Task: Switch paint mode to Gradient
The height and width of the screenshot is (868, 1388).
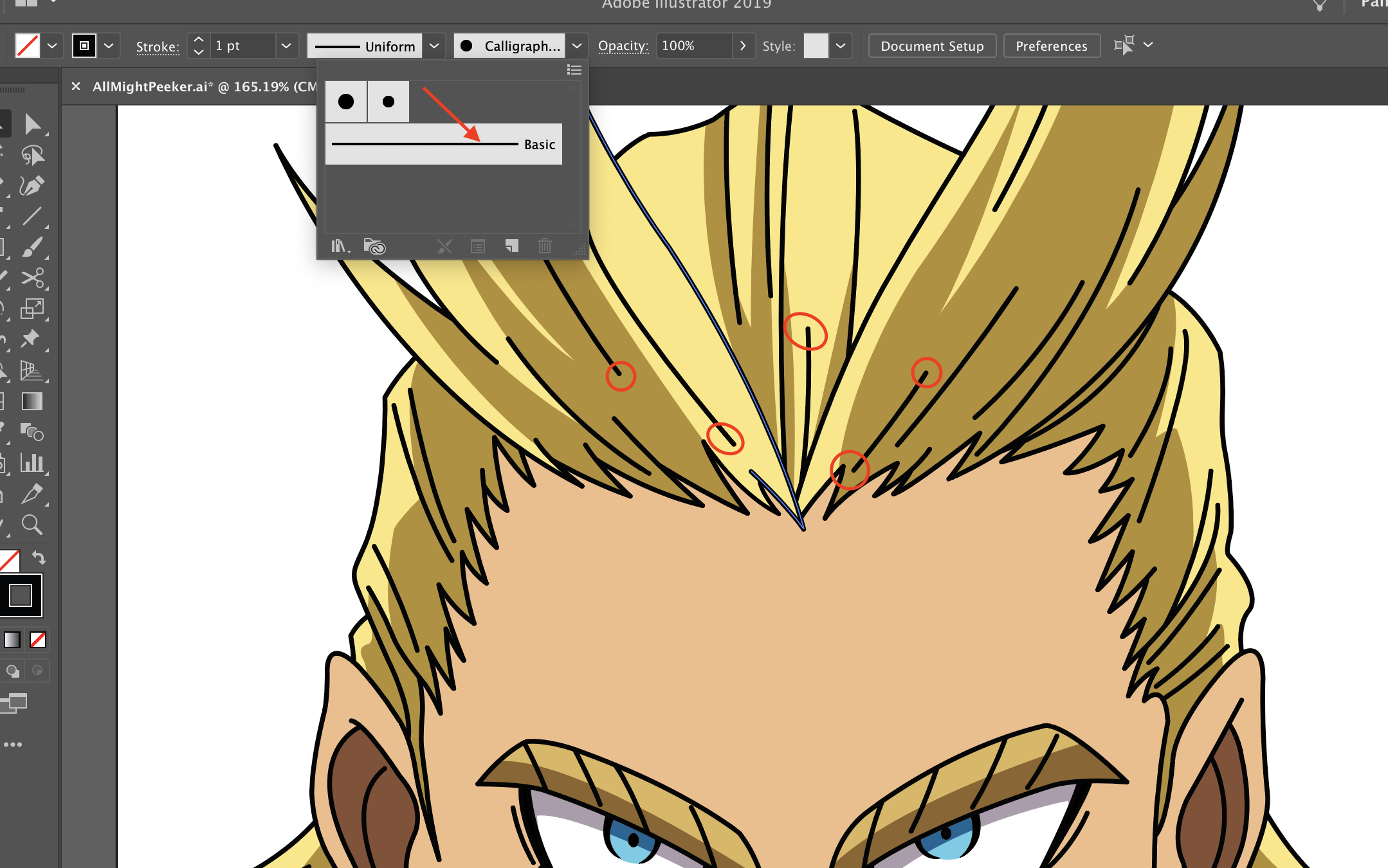Action: [12, 640]
